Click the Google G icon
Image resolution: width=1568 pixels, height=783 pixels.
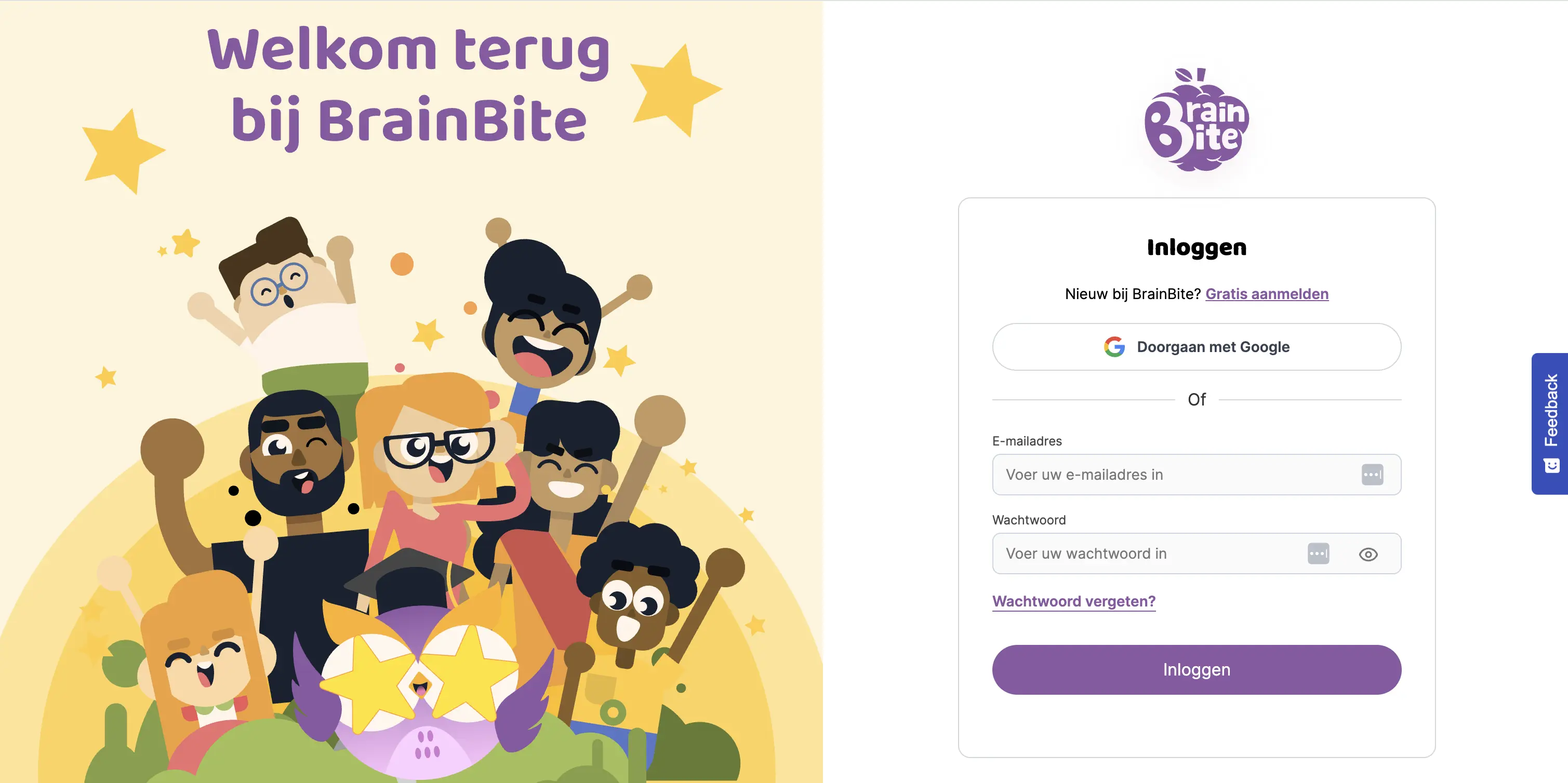pos(1114,346)
